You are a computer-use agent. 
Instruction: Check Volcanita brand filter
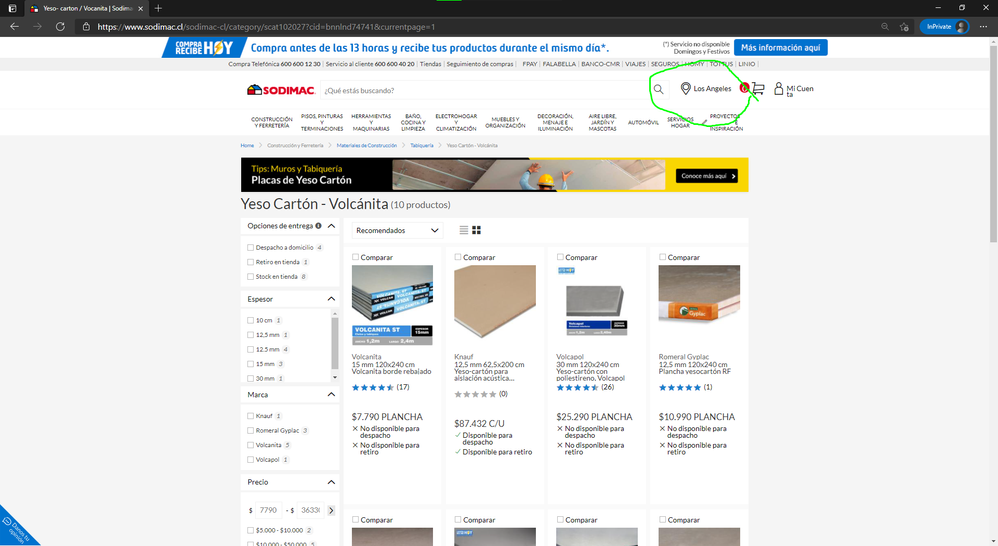pos(250,445)
